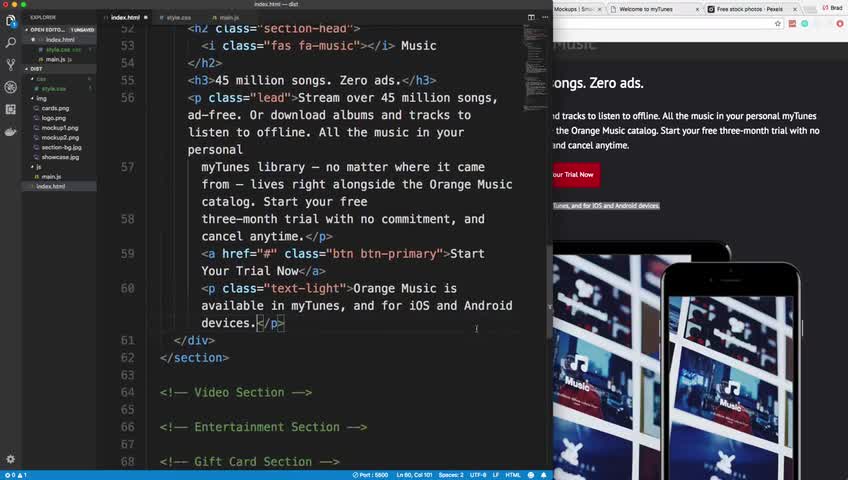Open the Extensions view
The image size is (848, 480).
(x=10, y=109)
